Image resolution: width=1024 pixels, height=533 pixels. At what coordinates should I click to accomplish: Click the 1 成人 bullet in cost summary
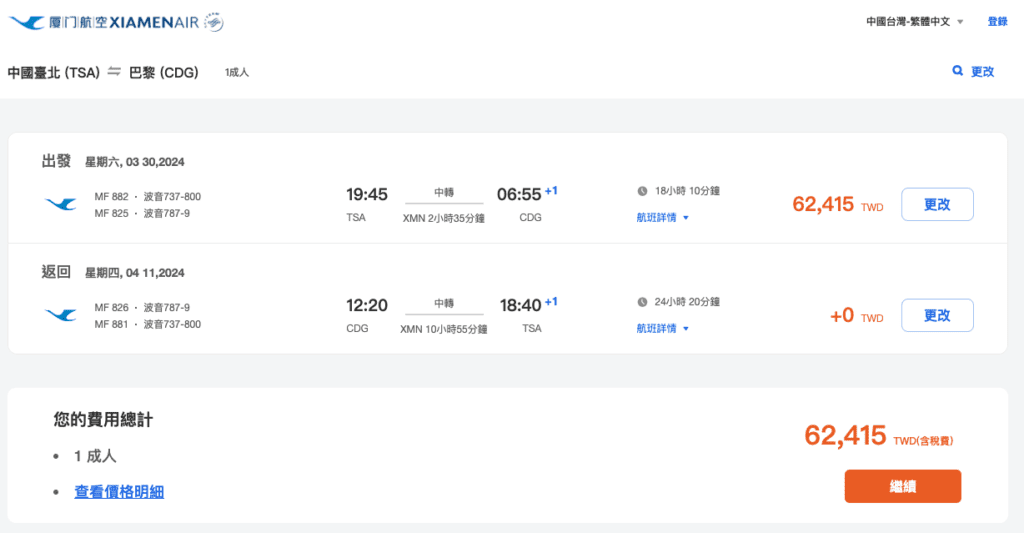[x=95, y=456]
